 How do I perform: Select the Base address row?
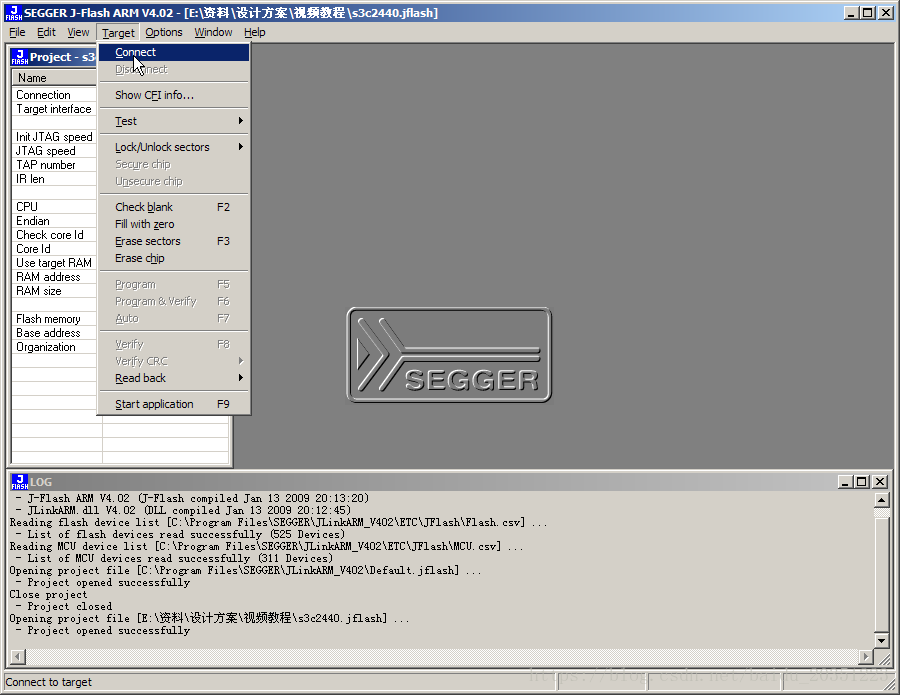coord(55,333)
